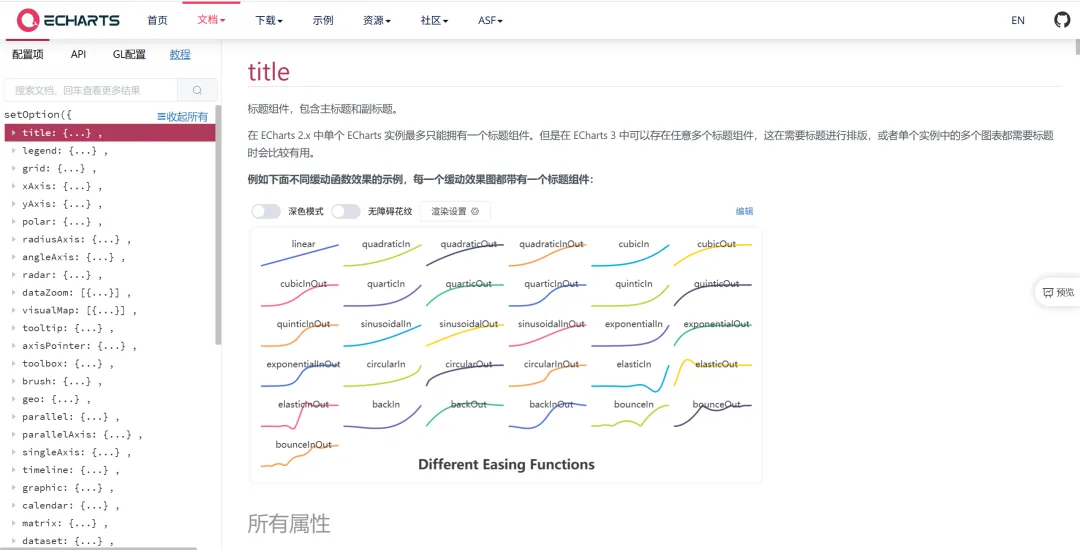The image size is (1080, 550).
Task: Switch language with EN link
Action: click(1018, 20)
